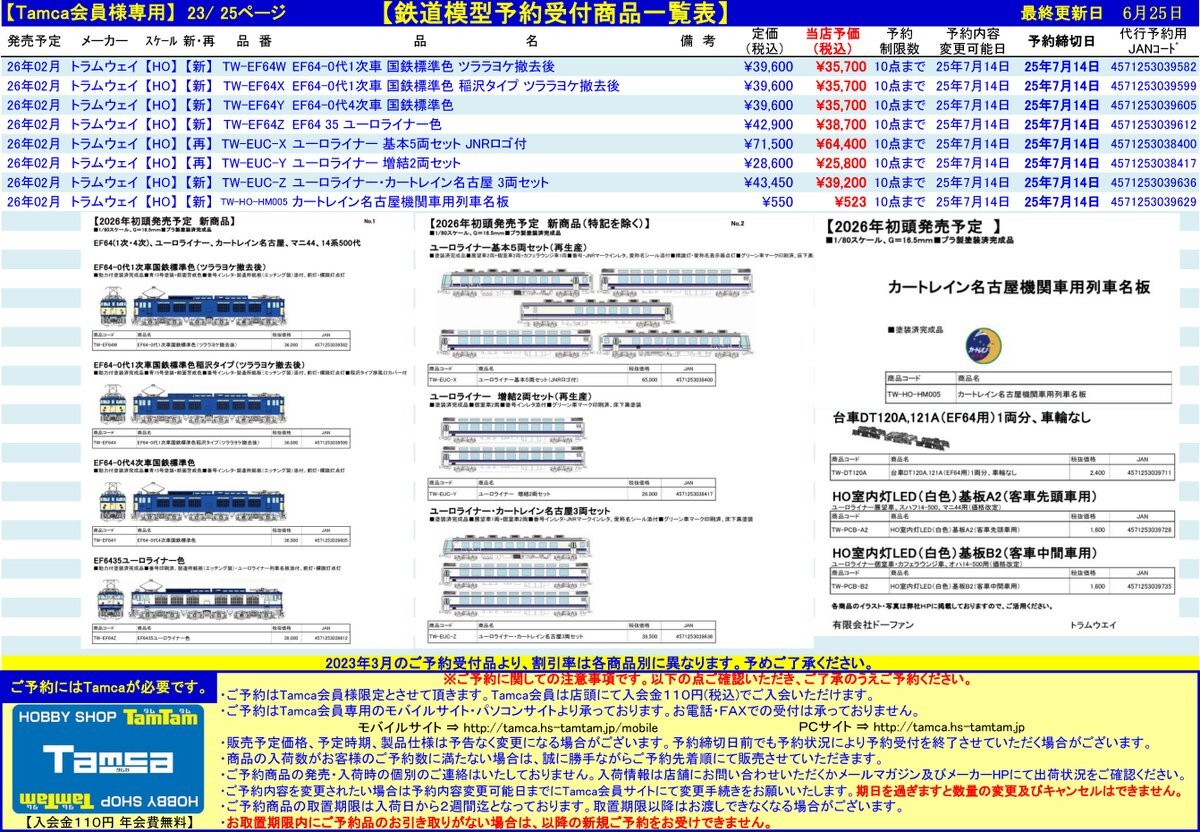The height and width of the screenshot is (832, 1200).
Task: Click the 予約制限数 column header
Action: click(x=899, y=40)
